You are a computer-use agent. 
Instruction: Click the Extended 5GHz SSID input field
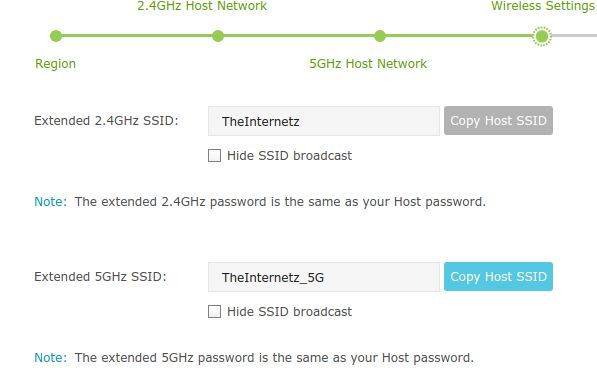[324, 277]
